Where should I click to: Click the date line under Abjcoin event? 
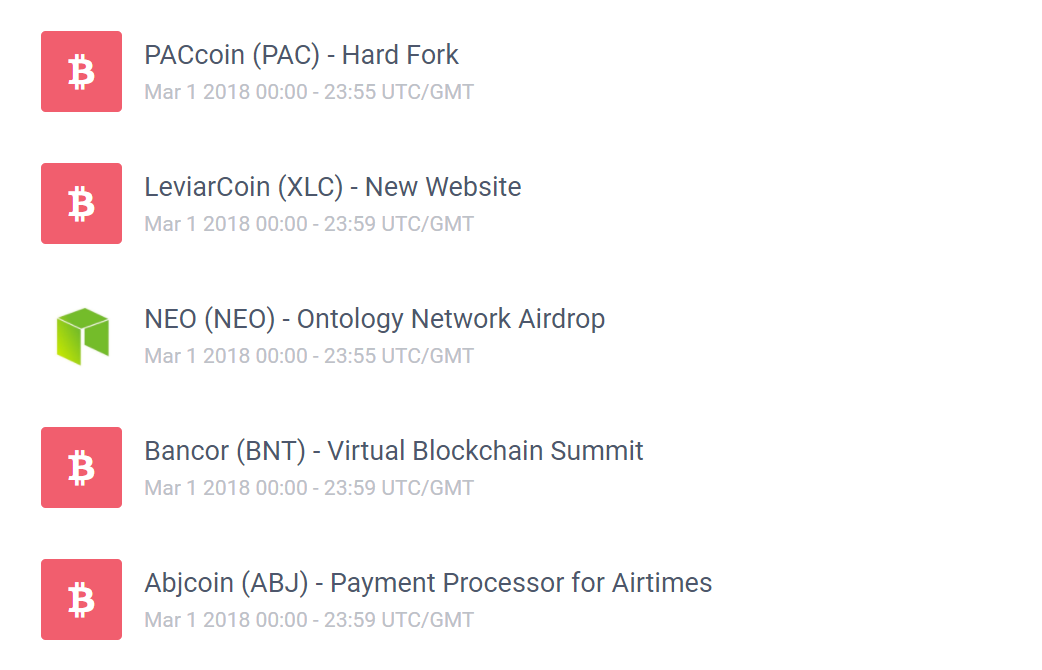click(309, 621)
